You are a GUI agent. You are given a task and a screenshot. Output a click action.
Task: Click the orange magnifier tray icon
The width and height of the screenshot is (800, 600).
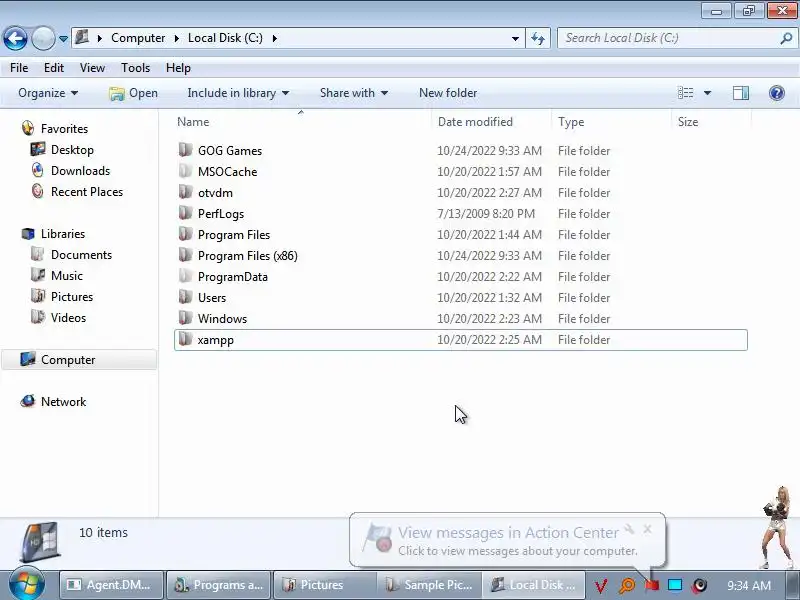627,585
